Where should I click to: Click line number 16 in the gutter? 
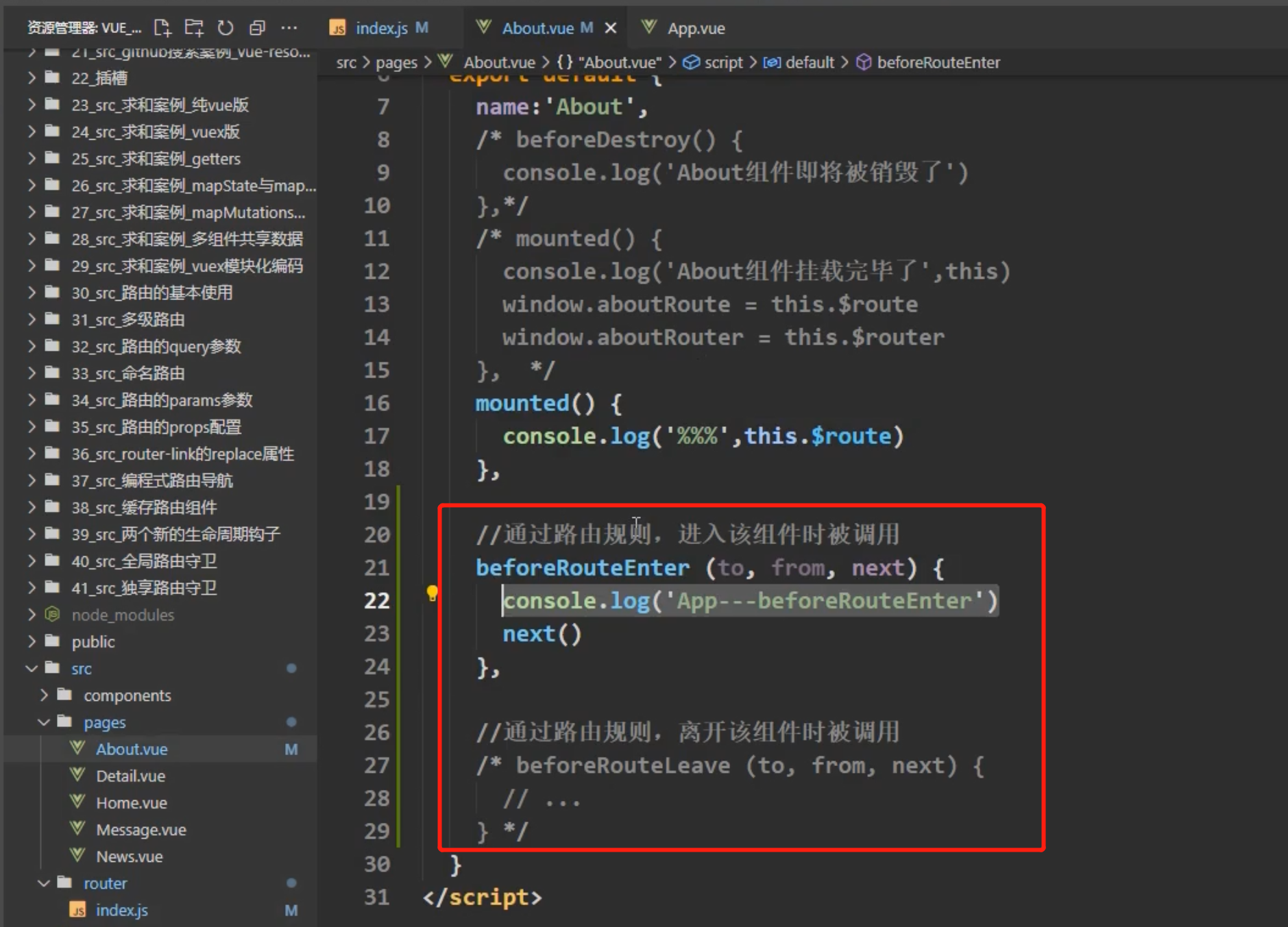pyautogui.click(x=377, y=404)
